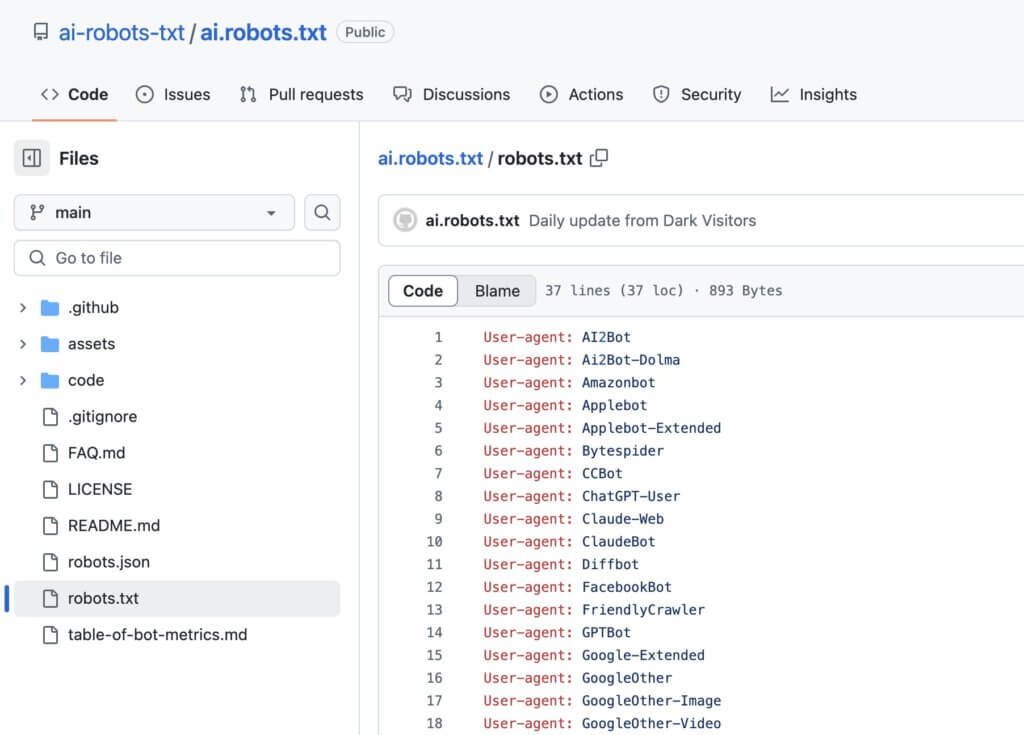Click the .github folder icon
This screenshot has height=735, width=1024.
pyautogui.click(x=50, y=308)
